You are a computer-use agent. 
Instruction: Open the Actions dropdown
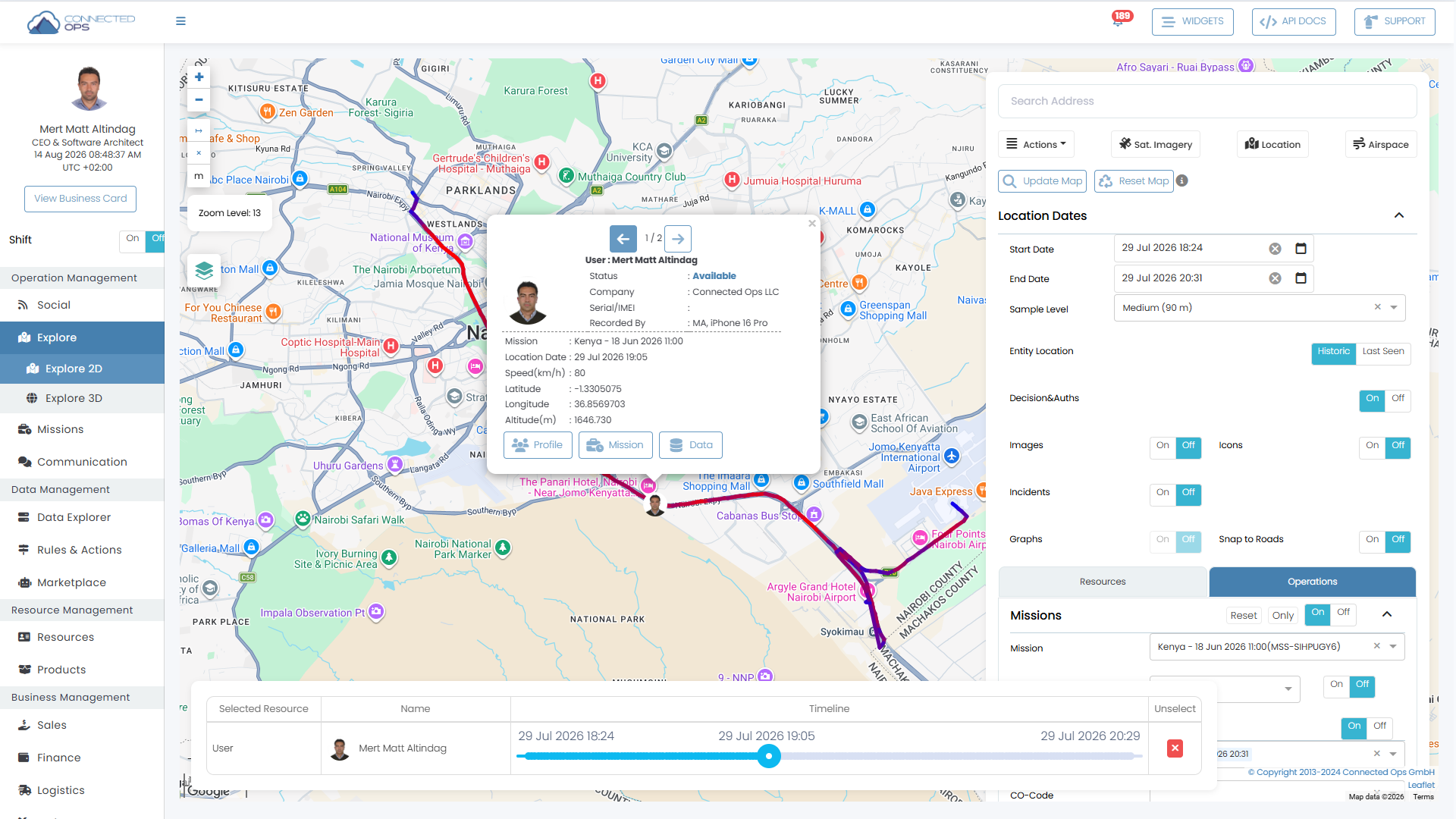(x=1036, y=144)
